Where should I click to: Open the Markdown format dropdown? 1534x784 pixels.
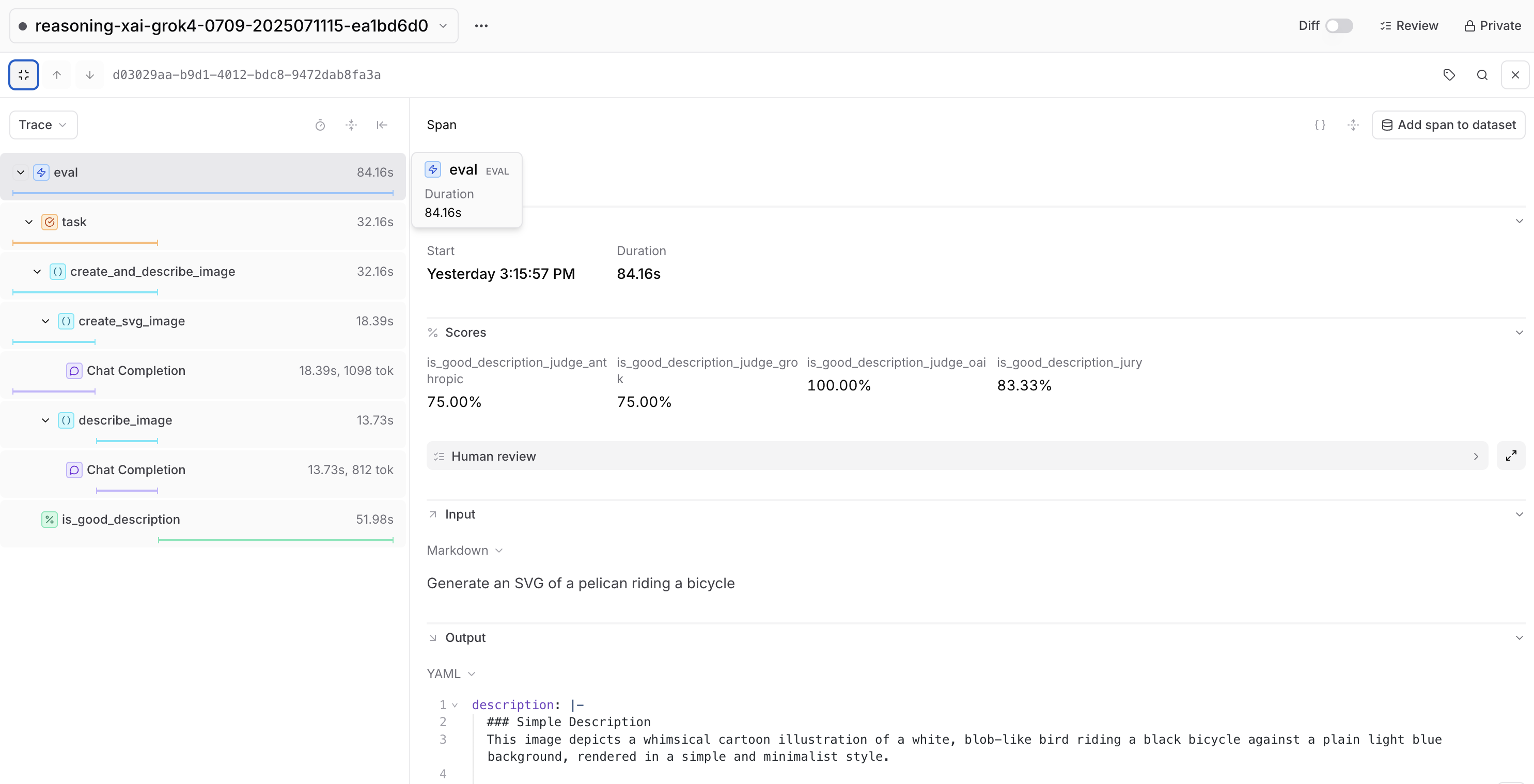click(464, 551)
